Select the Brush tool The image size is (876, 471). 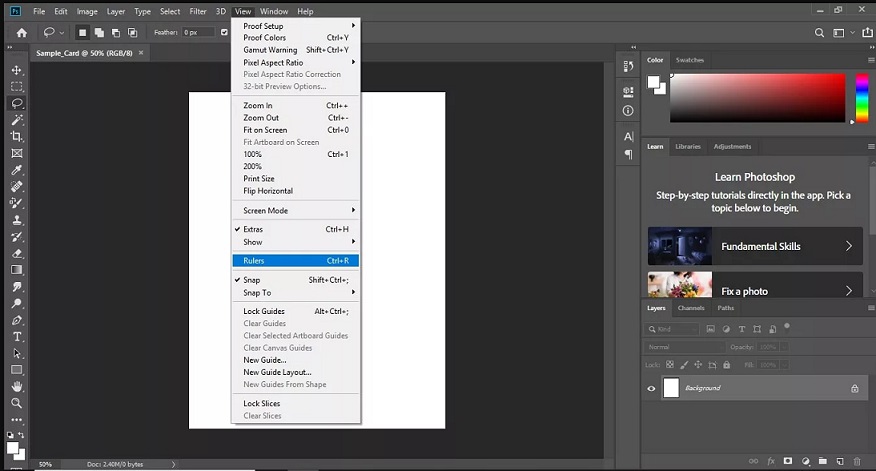17,203
